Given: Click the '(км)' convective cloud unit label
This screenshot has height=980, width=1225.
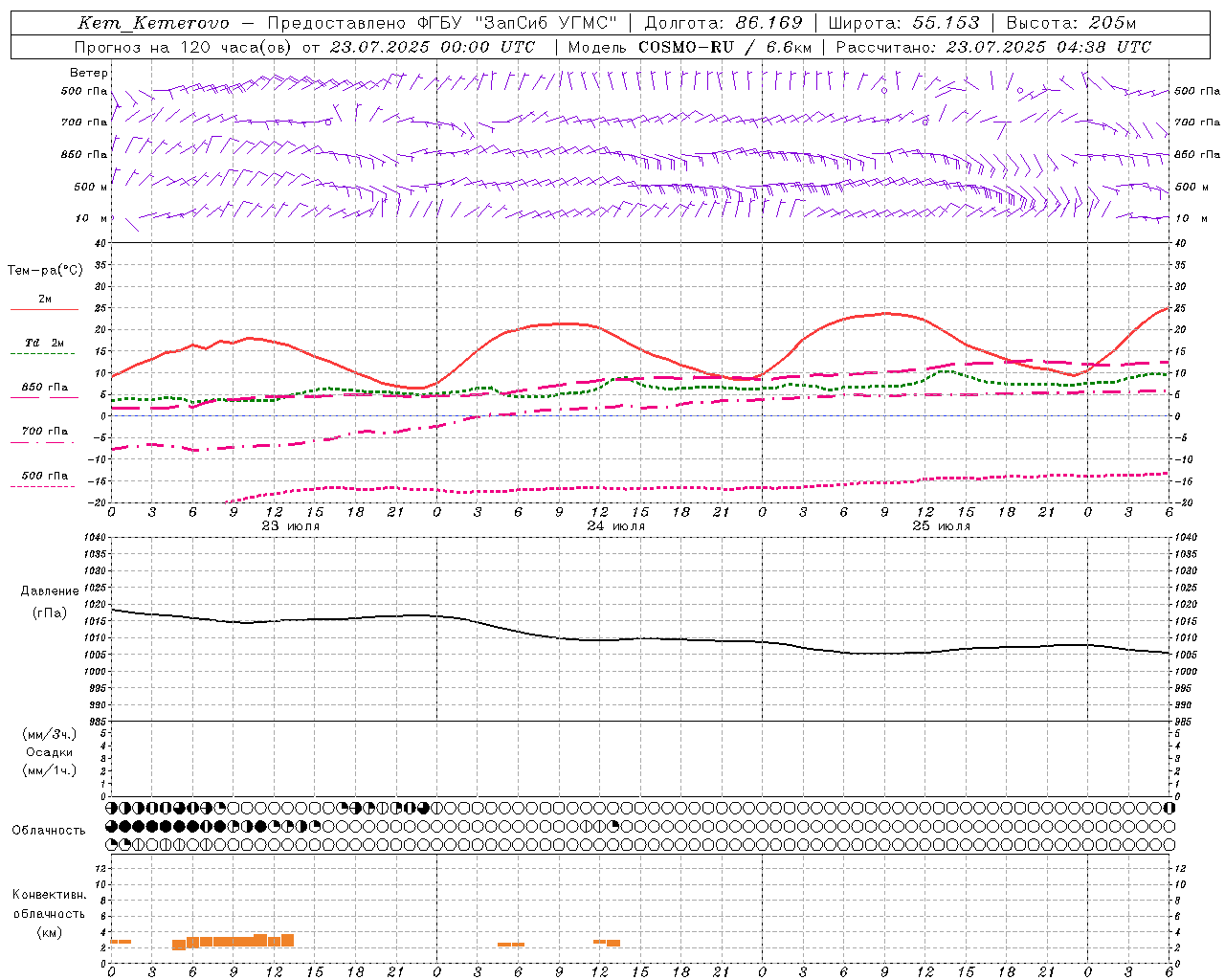Looking at the screenshot, I should (49, 932).
